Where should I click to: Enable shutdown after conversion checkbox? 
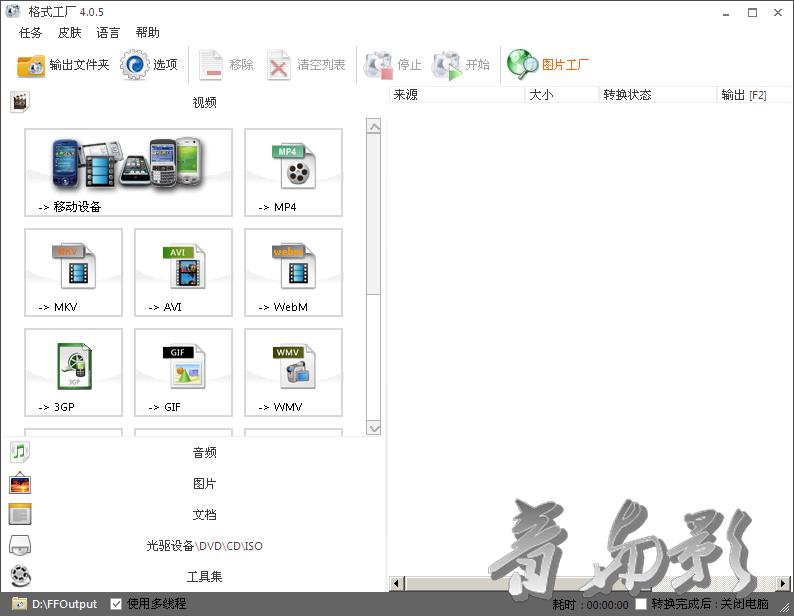tap(641, 604)
